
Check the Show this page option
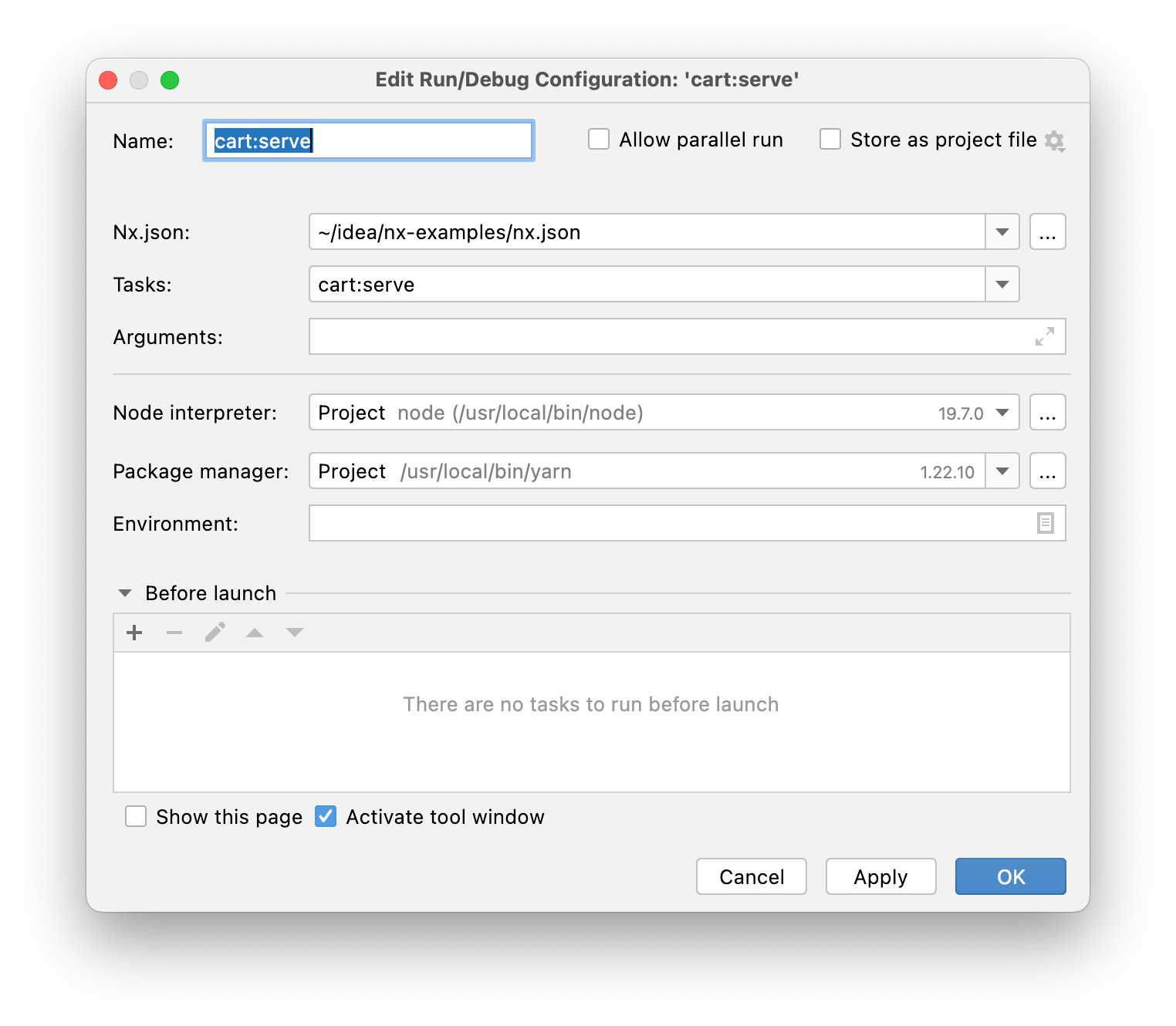click(136, 816)
